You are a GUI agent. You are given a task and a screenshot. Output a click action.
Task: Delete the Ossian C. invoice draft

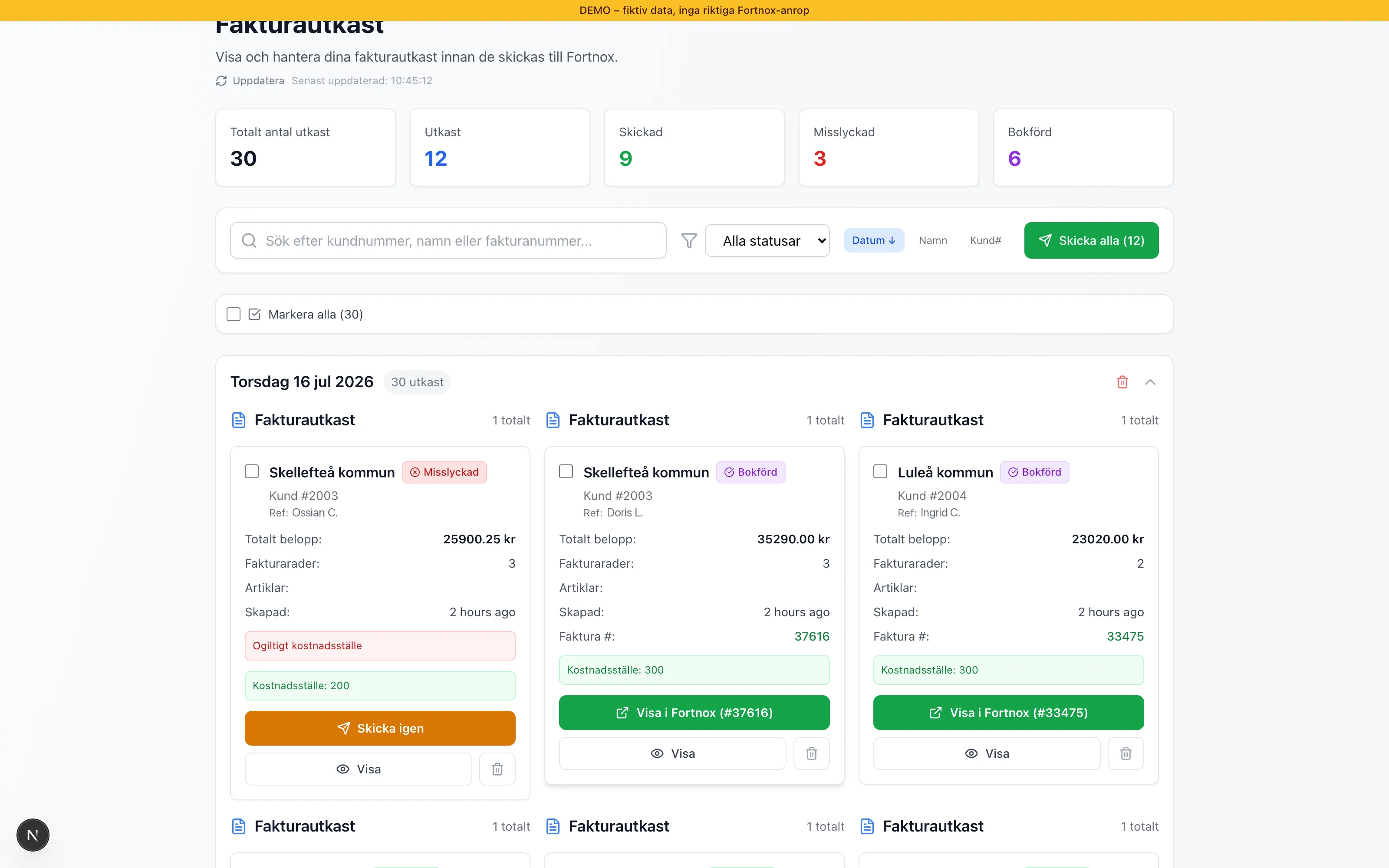coord(497,769)
